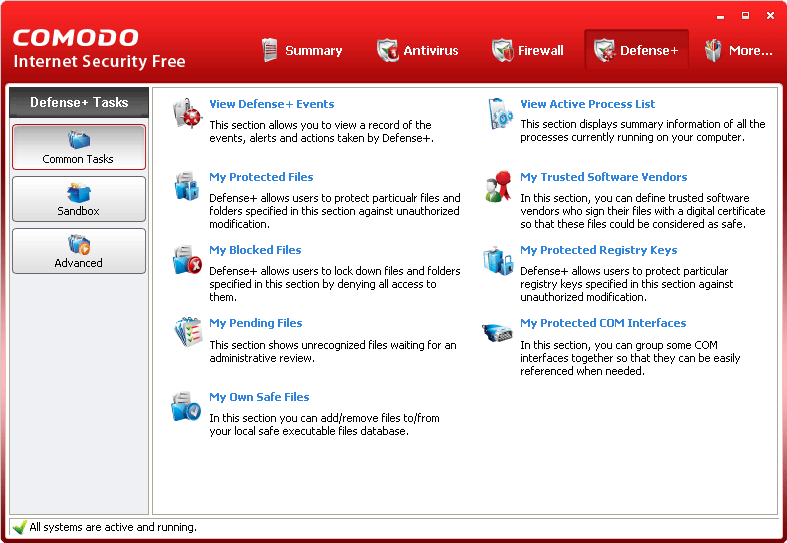Click the Trusted Software Vendors ribbon icon
This screenshot has width=787, height=543.
(x=498, y=186)
